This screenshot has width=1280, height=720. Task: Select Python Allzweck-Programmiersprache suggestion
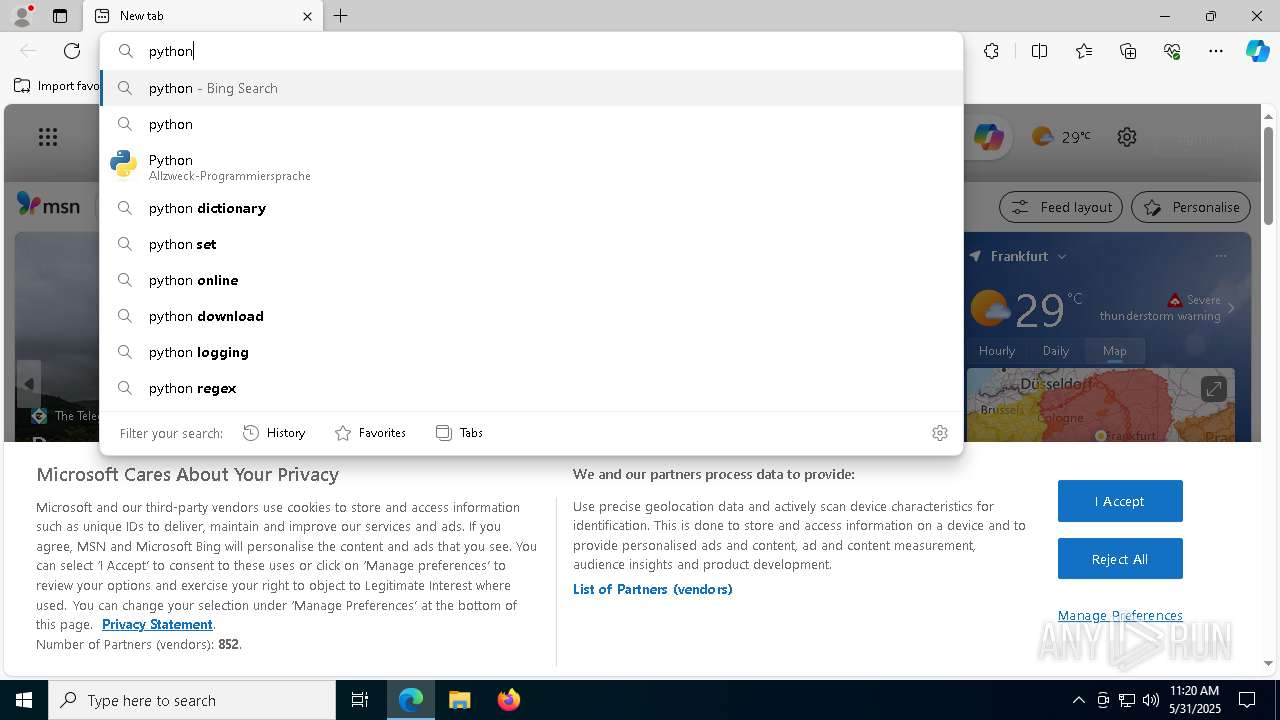pos(531,166)
